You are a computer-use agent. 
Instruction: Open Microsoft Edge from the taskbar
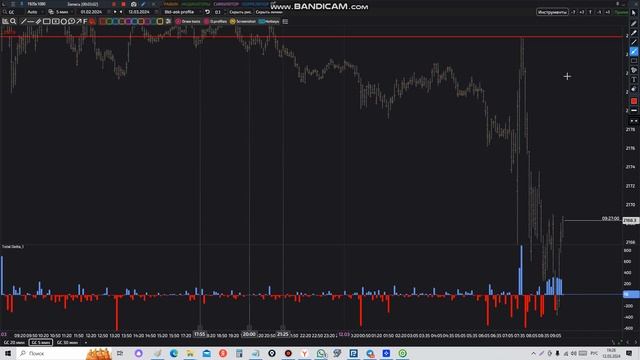click(174, 353)
